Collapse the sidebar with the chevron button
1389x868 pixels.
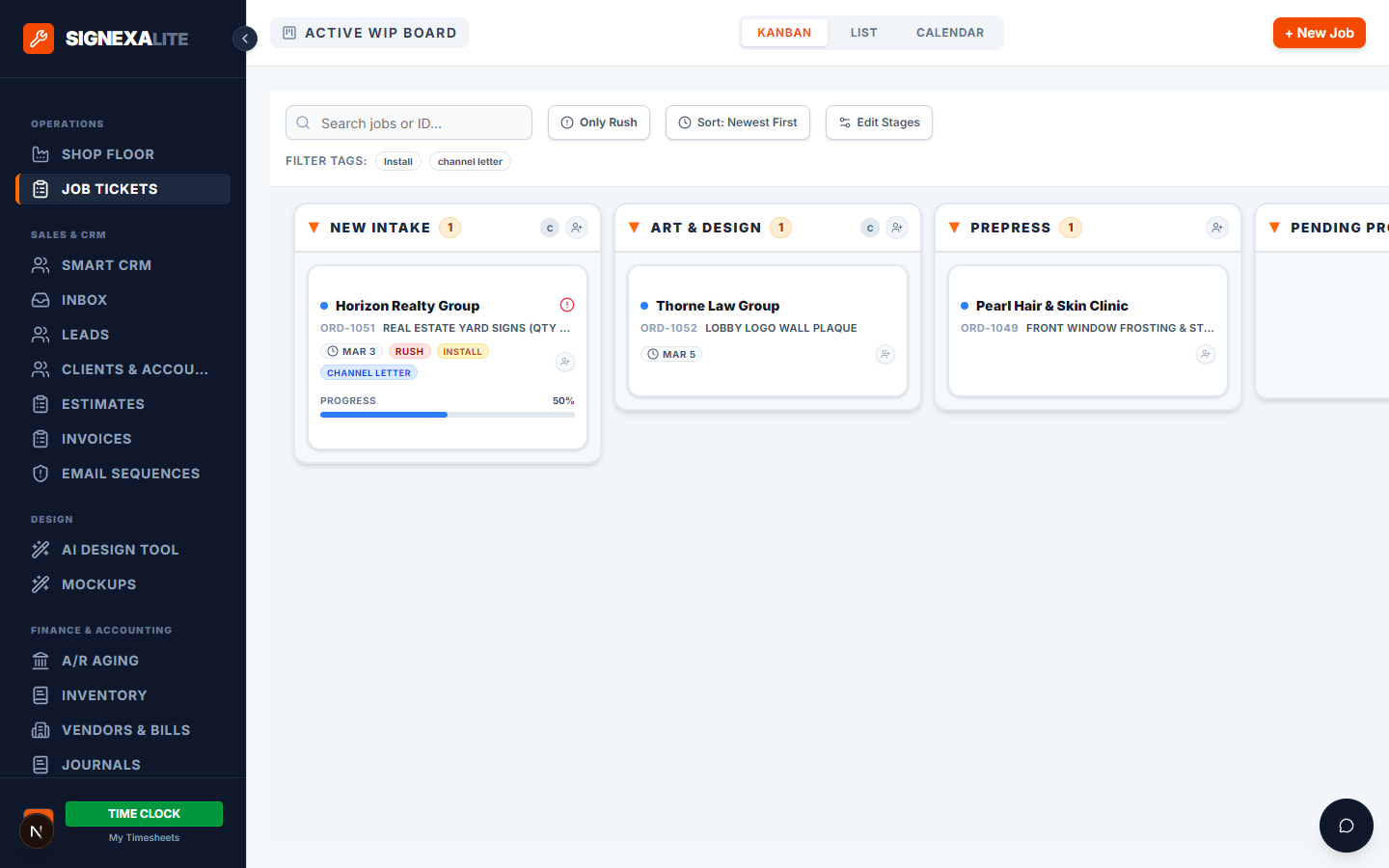245,39
